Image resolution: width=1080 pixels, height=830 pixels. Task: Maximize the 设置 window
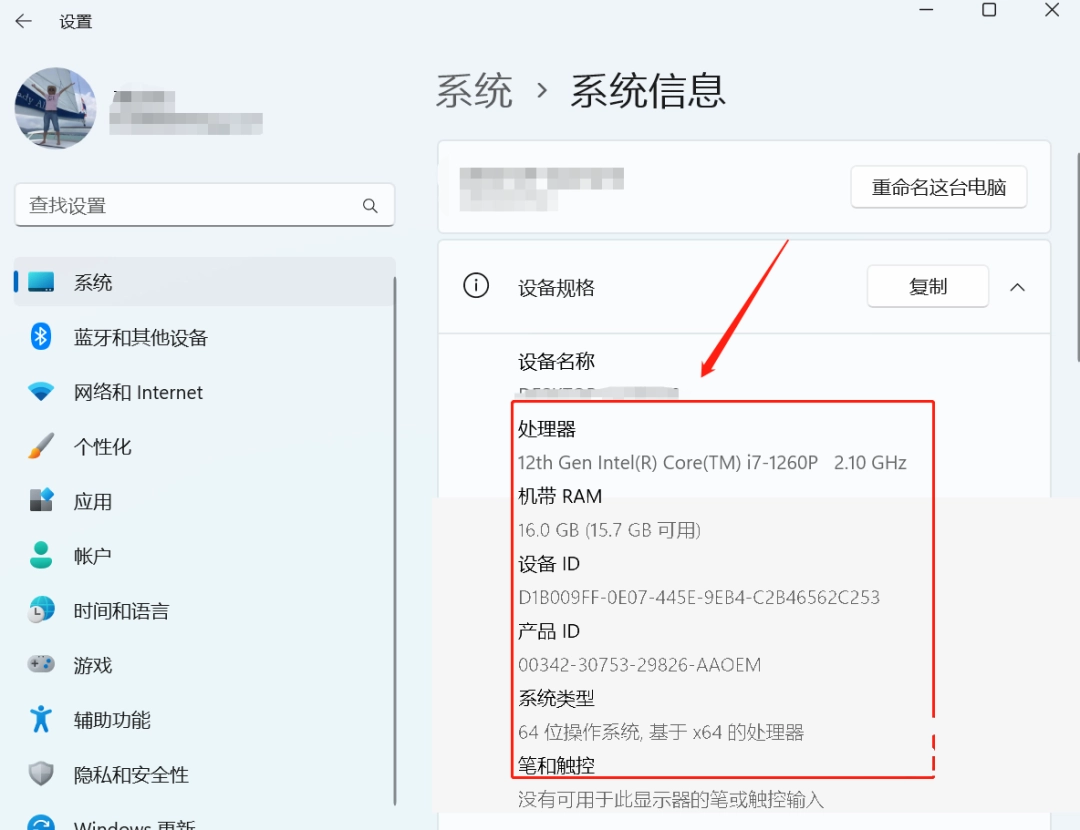pyautogui.click(x=989, y=10)
